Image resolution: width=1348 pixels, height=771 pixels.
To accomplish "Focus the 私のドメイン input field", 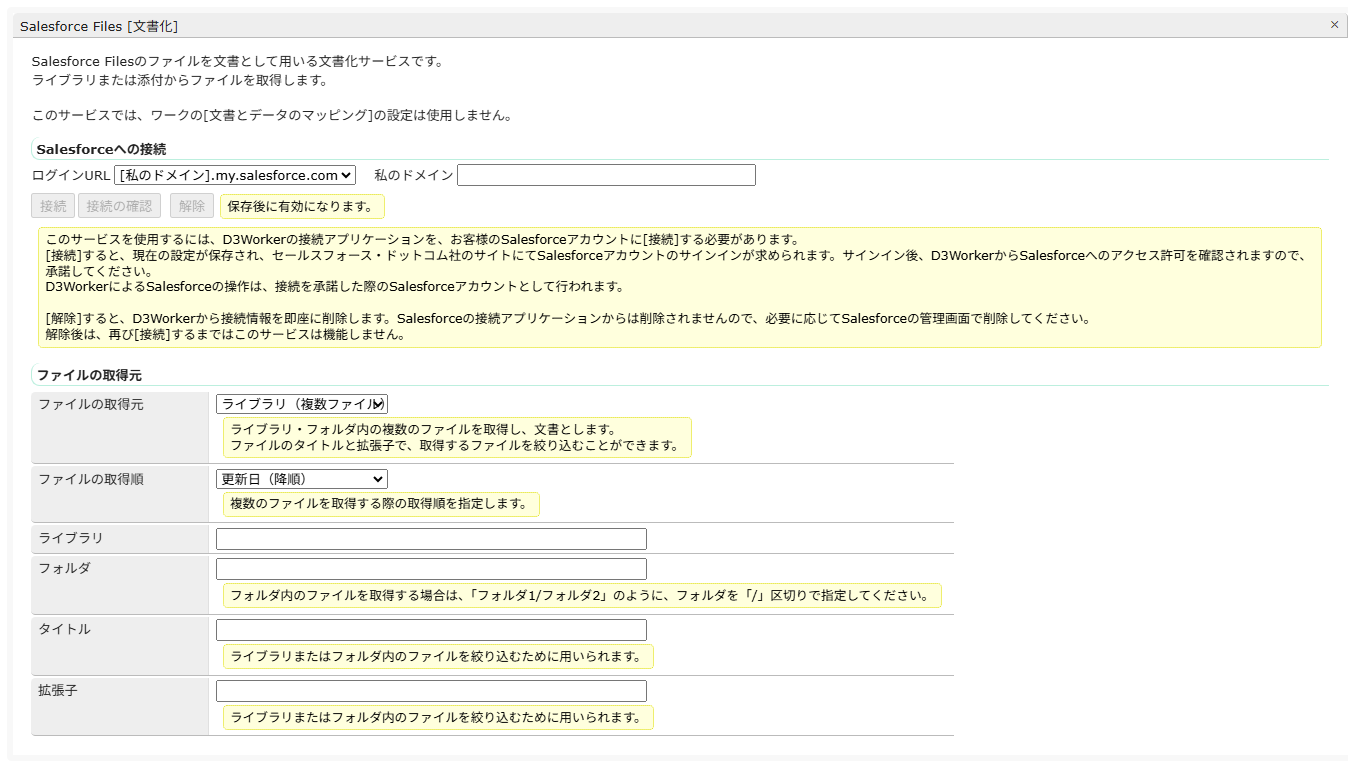I will click(606, 175).
